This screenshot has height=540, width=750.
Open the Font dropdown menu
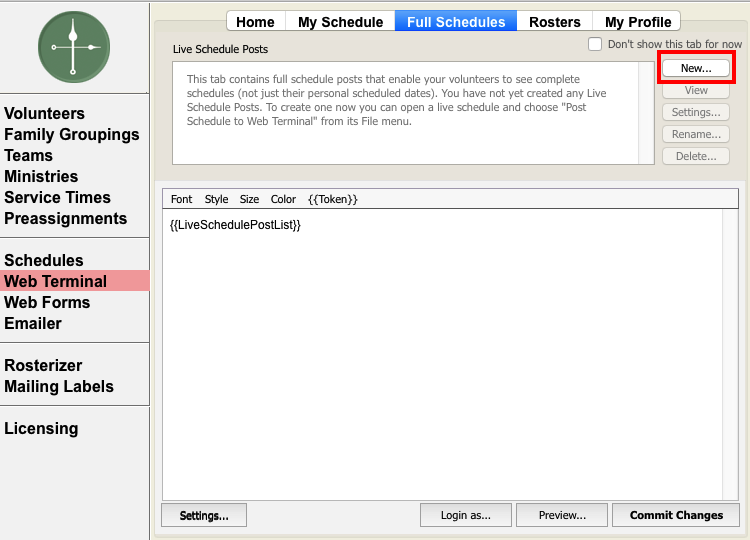click(x=181, y=199)
